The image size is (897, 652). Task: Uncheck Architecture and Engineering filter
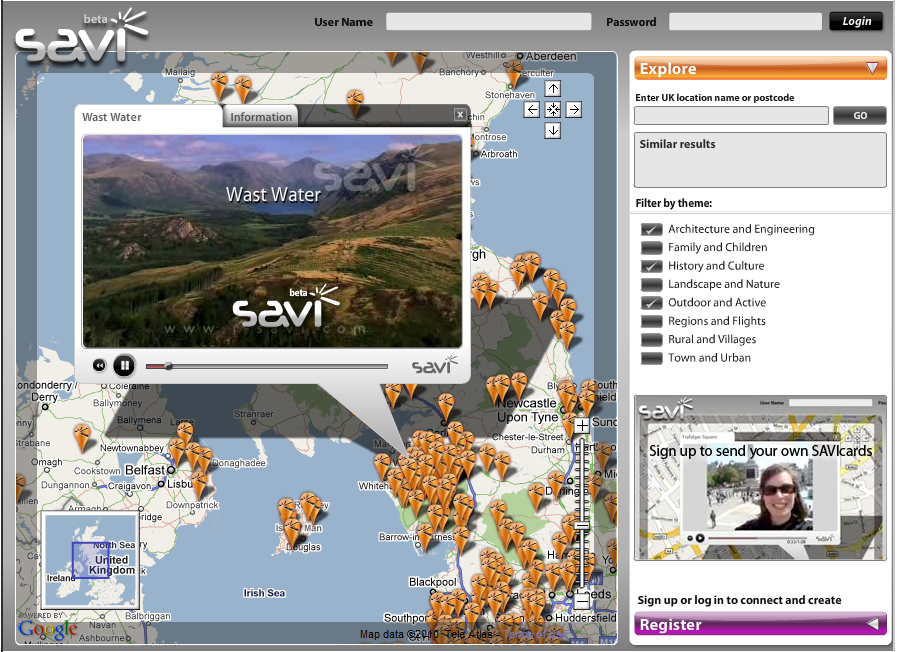tap(652, 229)
